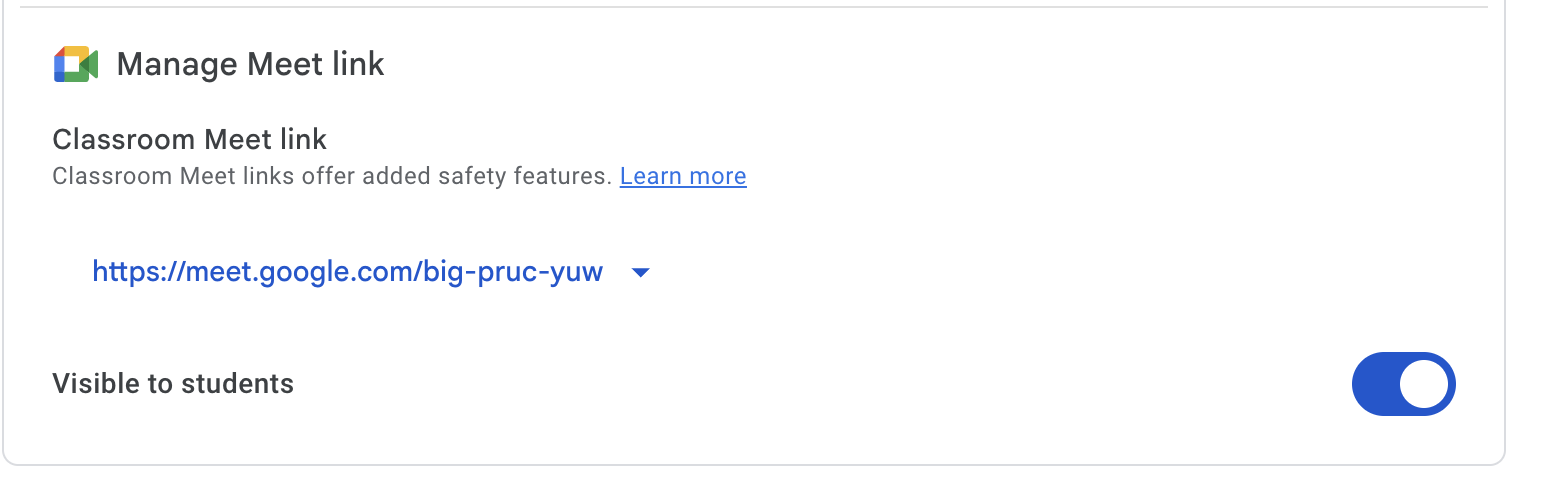This screenshot has height=504, width=1542.
Task: Click the blue caret next to Meet URL
Action: [641, 272]
